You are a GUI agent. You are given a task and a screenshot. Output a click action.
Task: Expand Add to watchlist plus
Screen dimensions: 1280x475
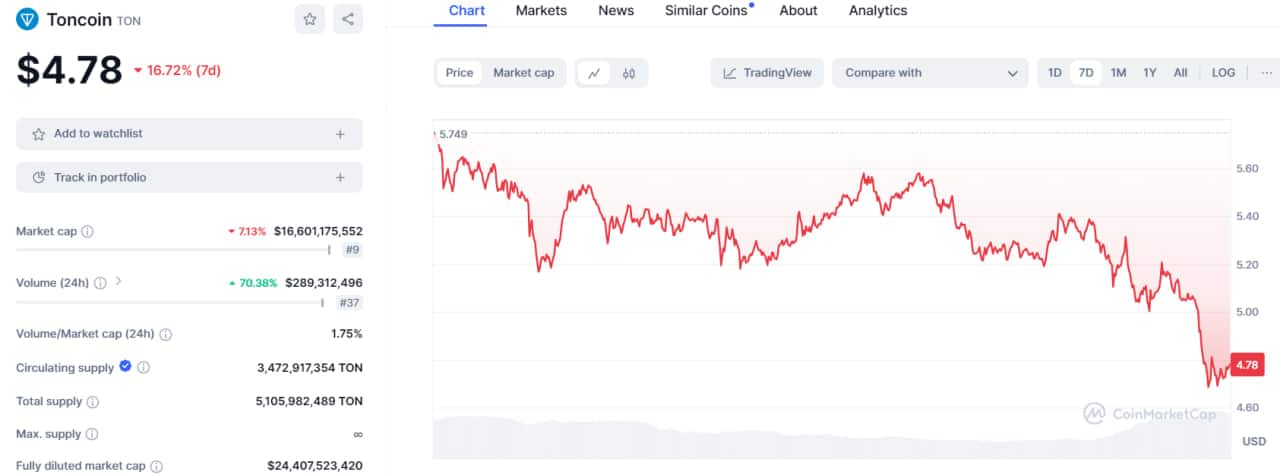pos(340,134)
